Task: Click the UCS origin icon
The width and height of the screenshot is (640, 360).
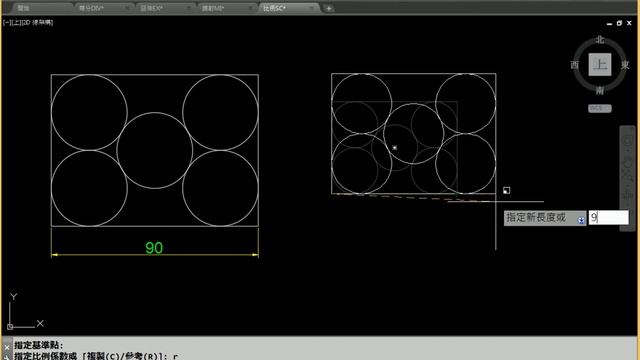Action: point(10,327)
